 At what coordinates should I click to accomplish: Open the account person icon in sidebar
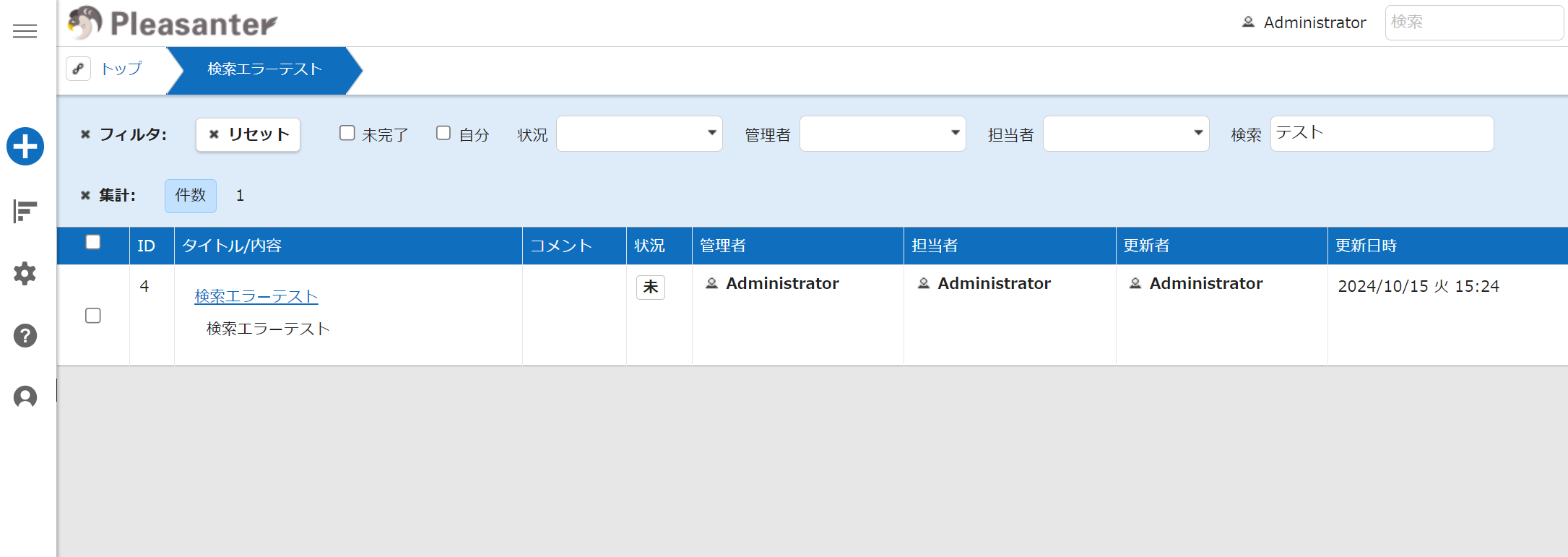pyautogui.click(x=25, y=397)
